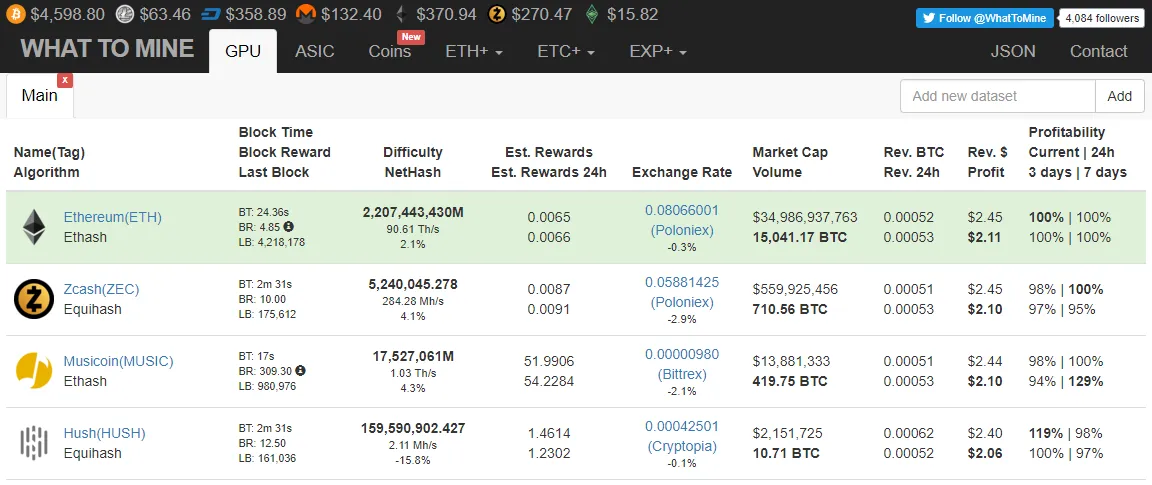This screenshot has width=1152, height=485.
Task: Click Ethereum difficulty 2,207,443,430M value
Action: coord(413,212)
